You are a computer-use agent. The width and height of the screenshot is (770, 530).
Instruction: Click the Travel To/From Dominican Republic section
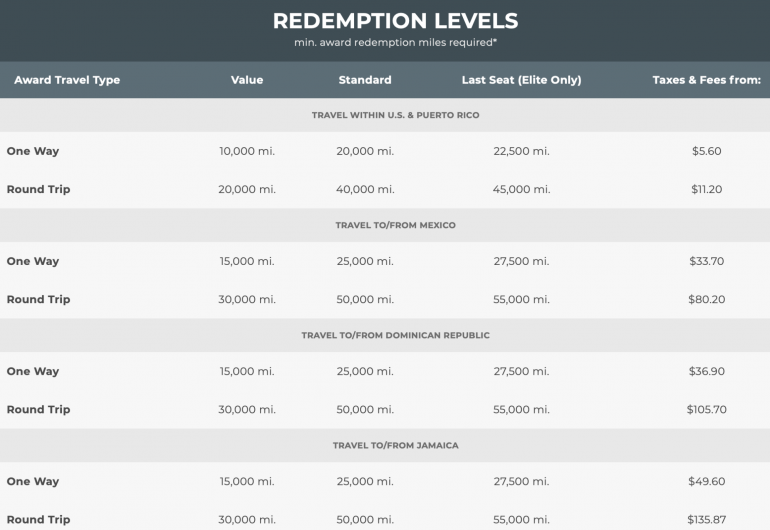pyautogui.click(x=395, y=335)
